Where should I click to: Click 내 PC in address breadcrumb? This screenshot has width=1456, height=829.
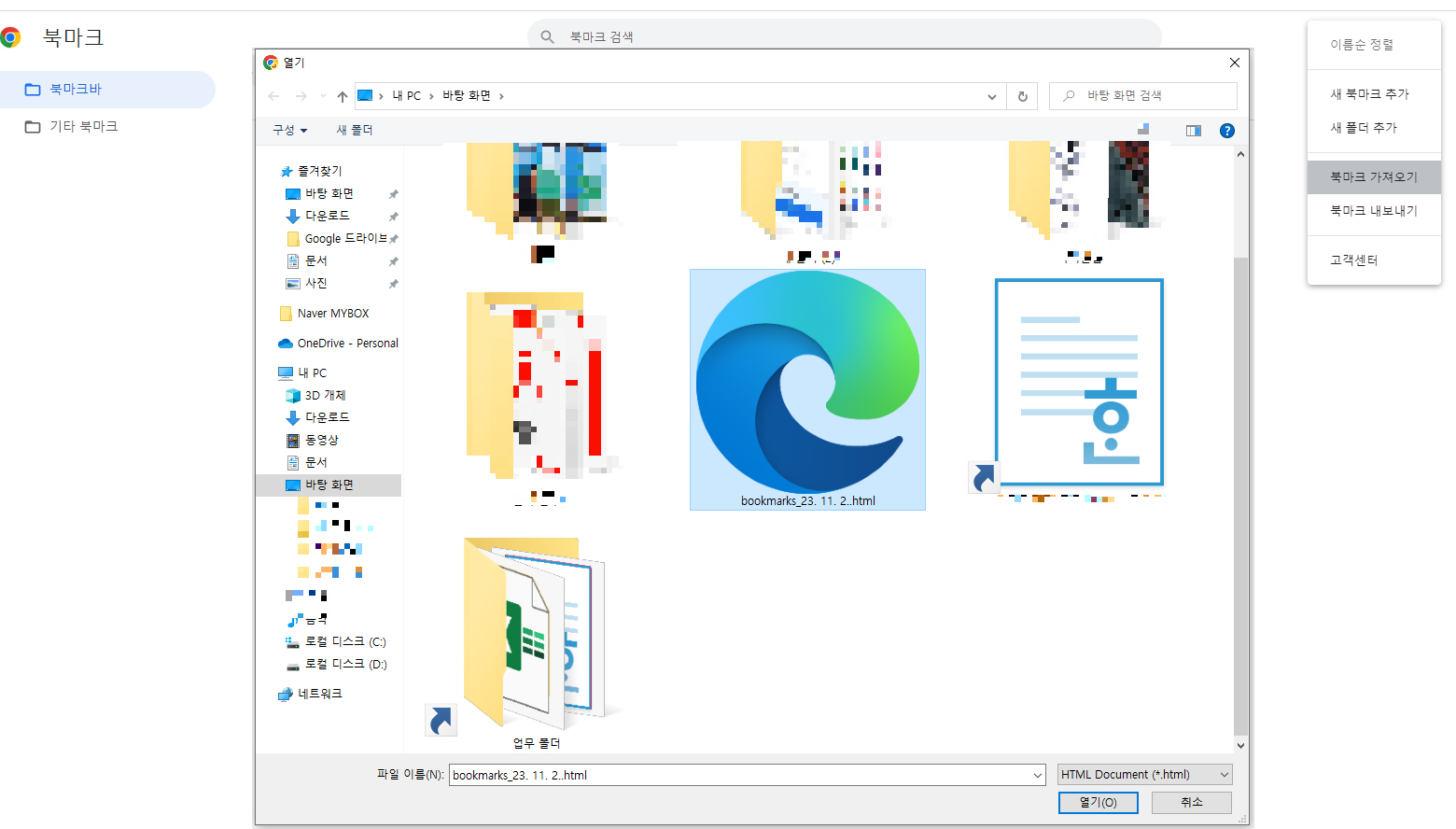point(406,96)
